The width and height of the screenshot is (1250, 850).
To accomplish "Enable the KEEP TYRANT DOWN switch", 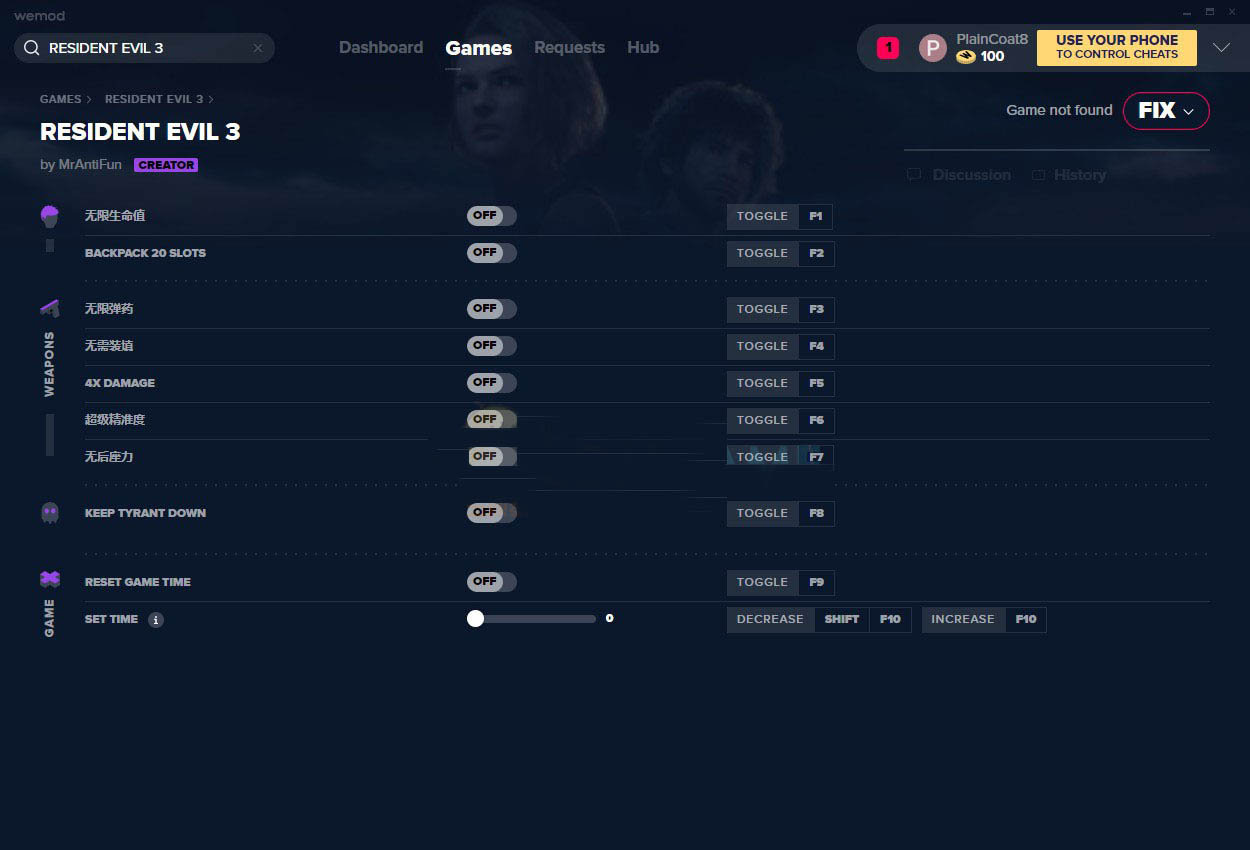I will [492, 513].
